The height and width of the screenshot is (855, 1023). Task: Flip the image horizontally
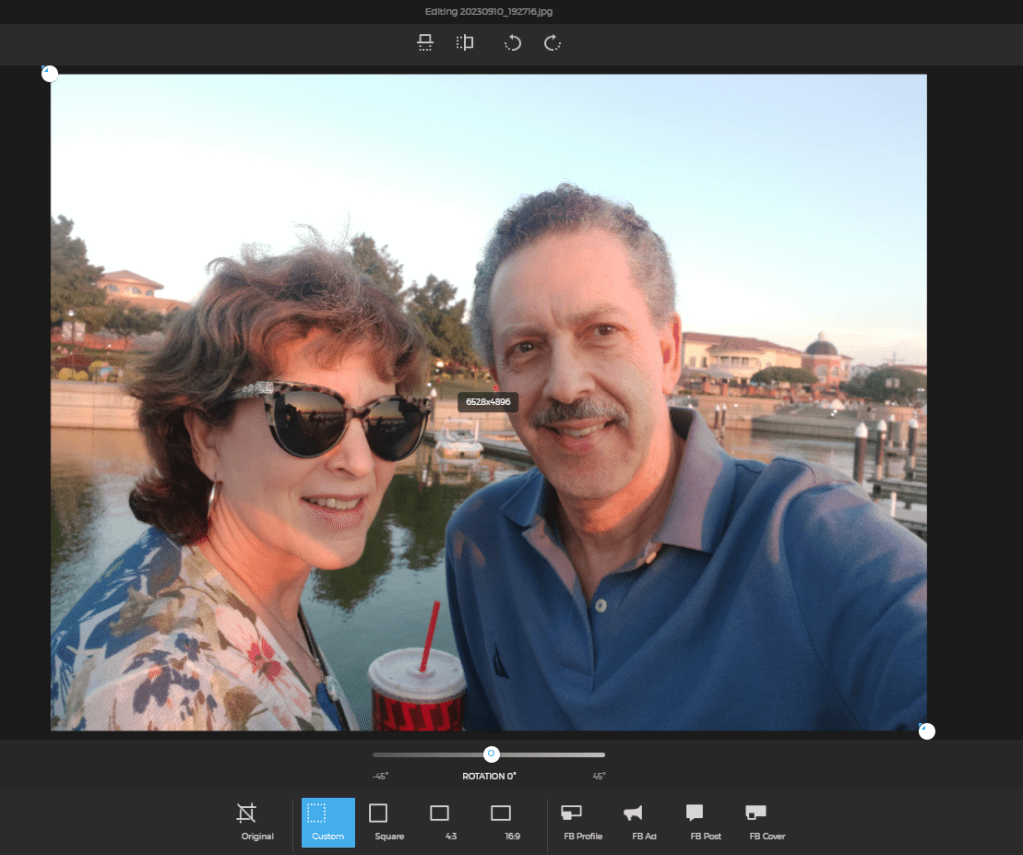click(x=465, y=43)
